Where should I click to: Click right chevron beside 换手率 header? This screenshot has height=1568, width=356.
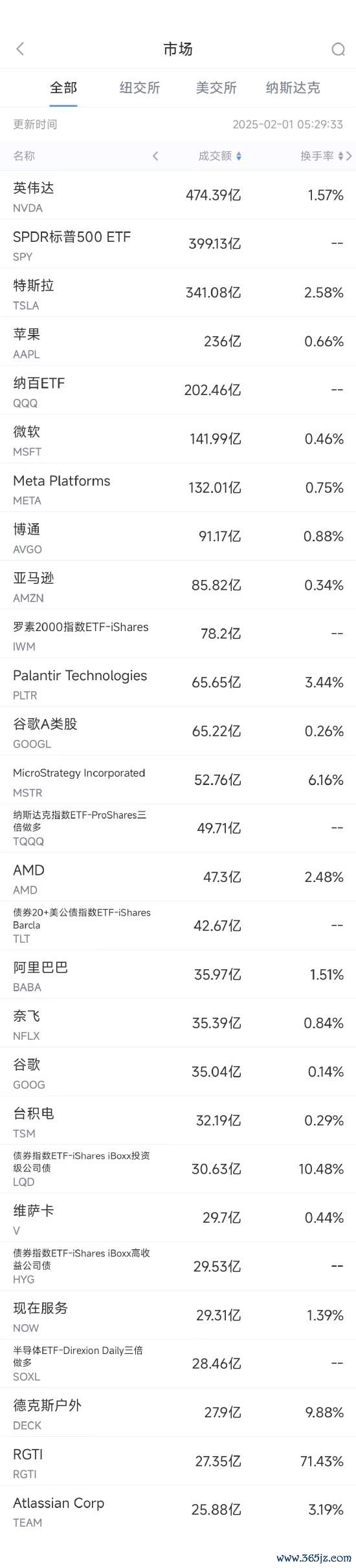(350, 156)
